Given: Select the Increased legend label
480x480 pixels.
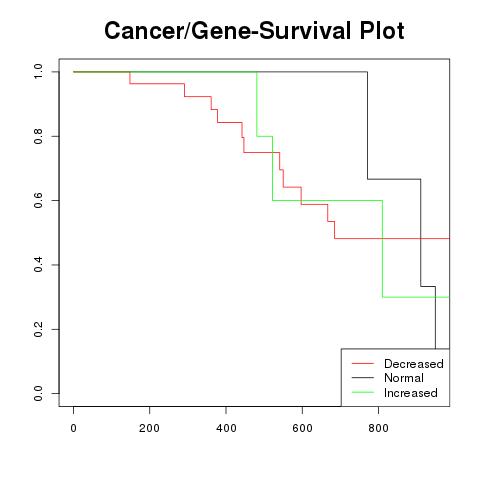Looking at the screenshot, I should [411, 393].
